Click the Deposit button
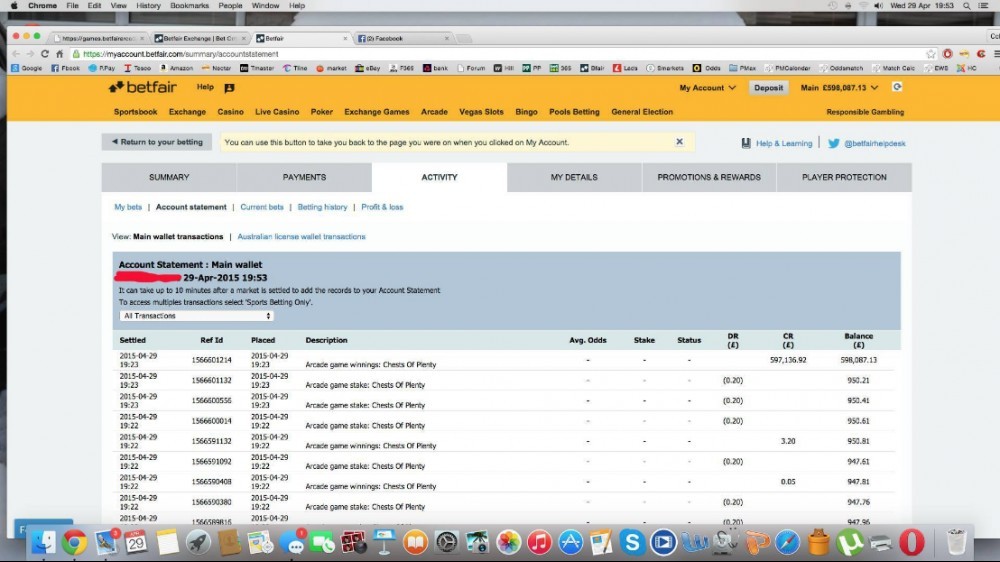Viewport: 1000px width, 562px height. click(x=768, y=87)
